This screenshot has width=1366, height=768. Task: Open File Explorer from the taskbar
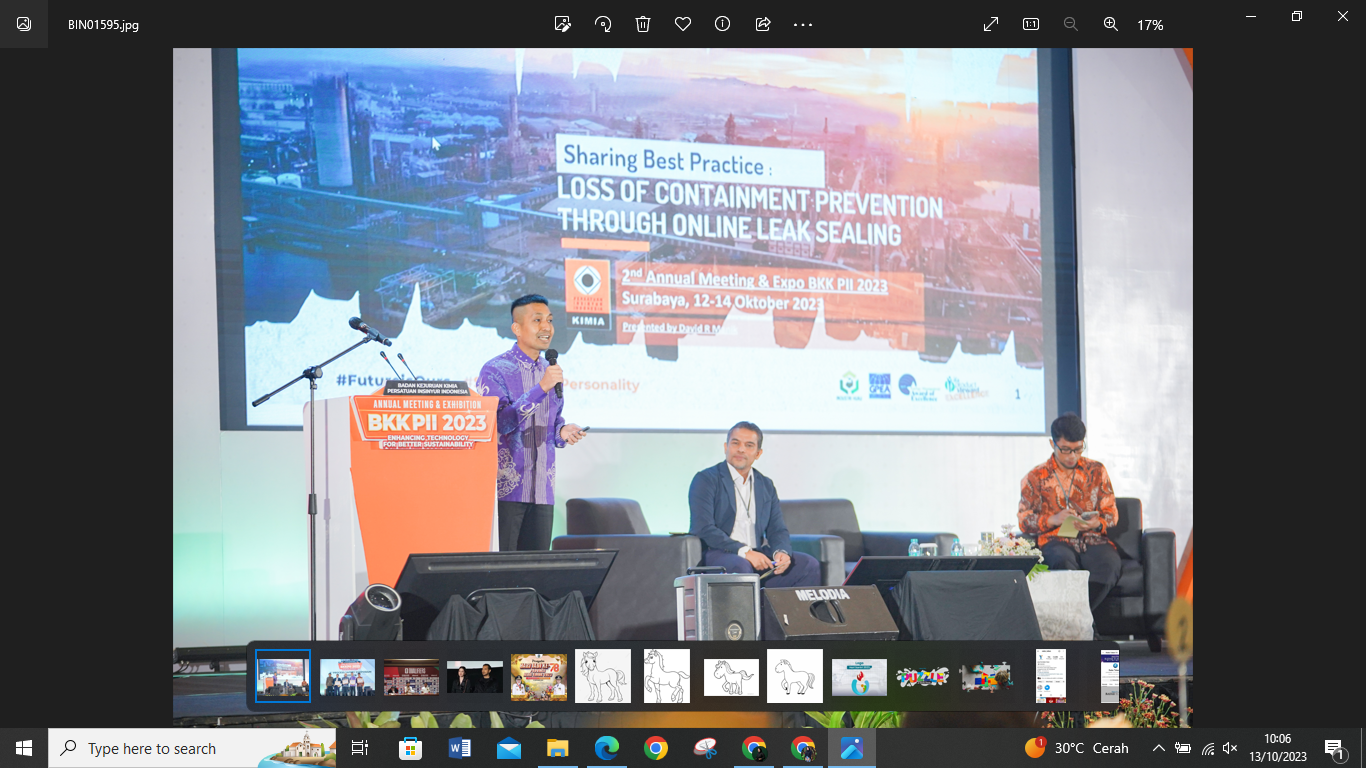point(557,748)
